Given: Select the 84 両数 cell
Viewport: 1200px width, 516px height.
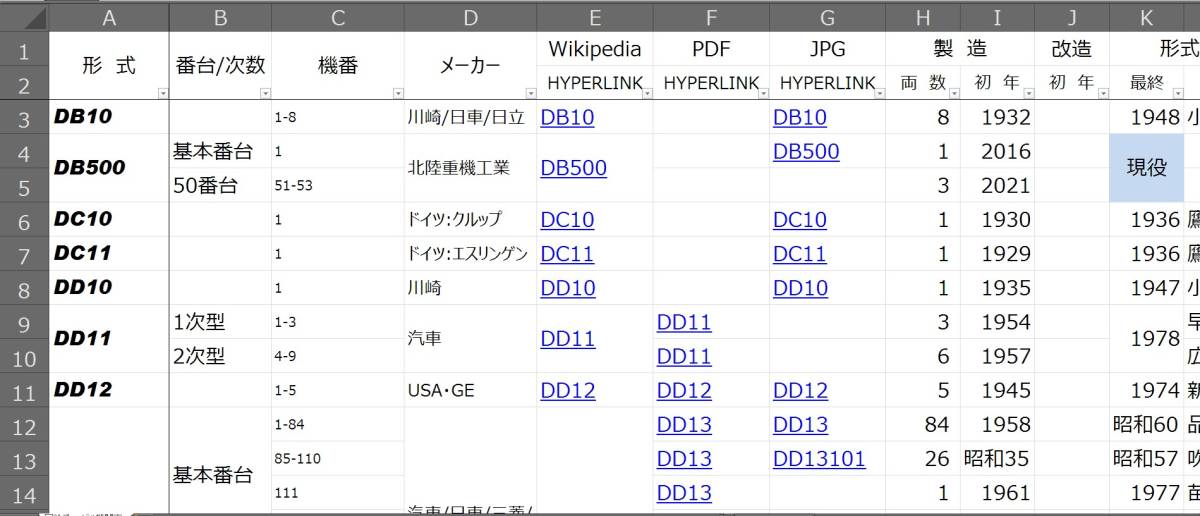Looking at the screenshot, I should click(x=923, y=425).
